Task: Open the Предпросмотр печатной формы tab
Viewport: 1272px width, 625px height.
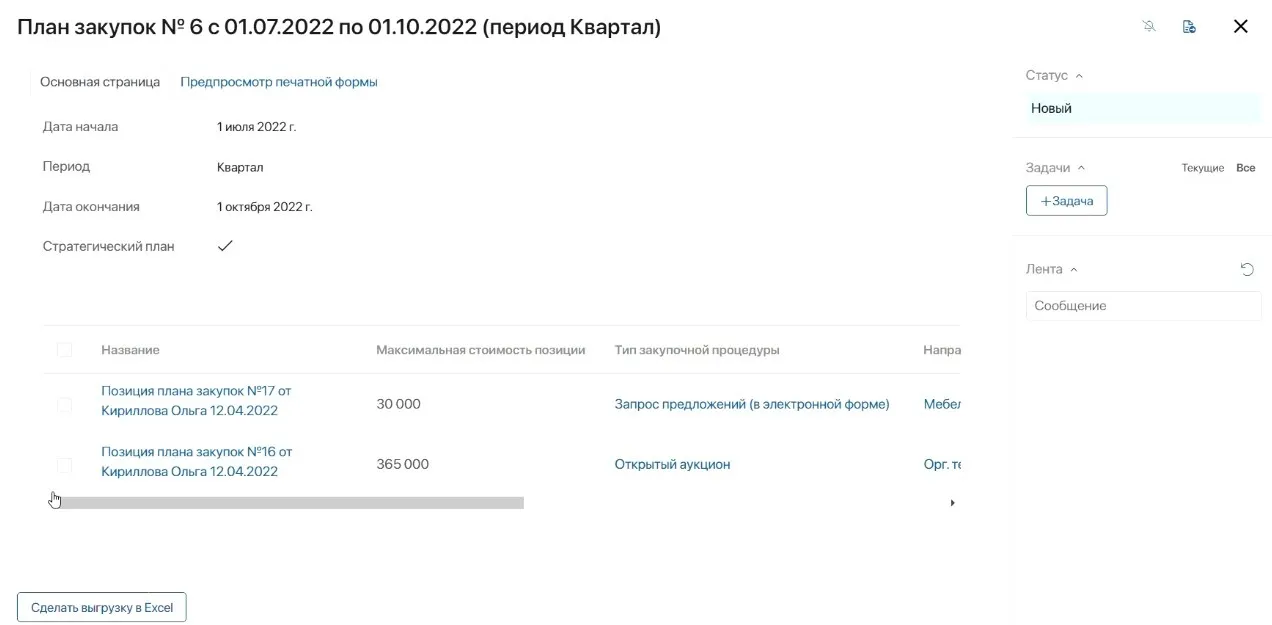Action: click(x=278, y=82)
